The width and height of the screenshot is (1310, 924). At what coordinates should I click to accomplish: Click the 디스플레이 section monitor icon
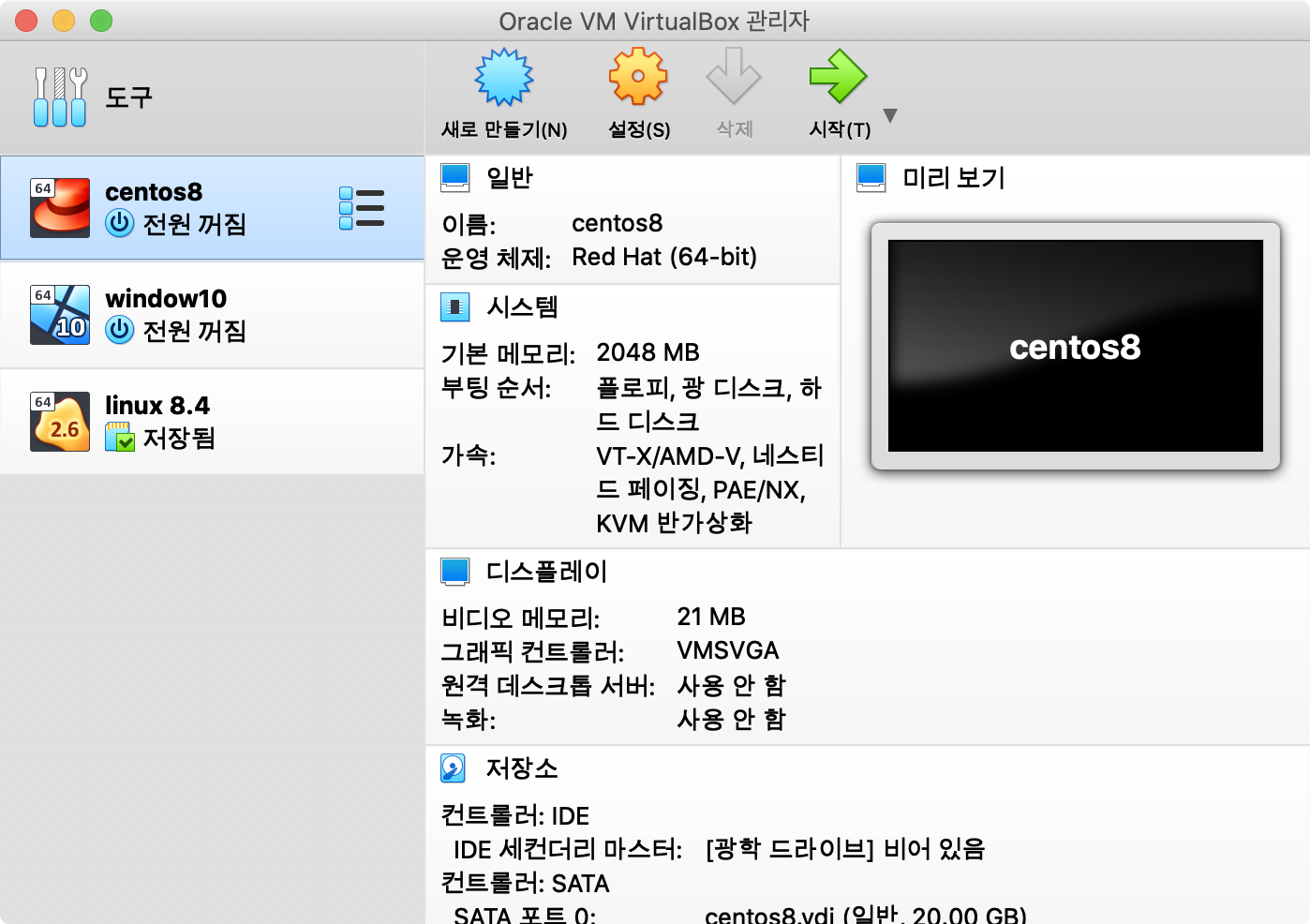455,571
